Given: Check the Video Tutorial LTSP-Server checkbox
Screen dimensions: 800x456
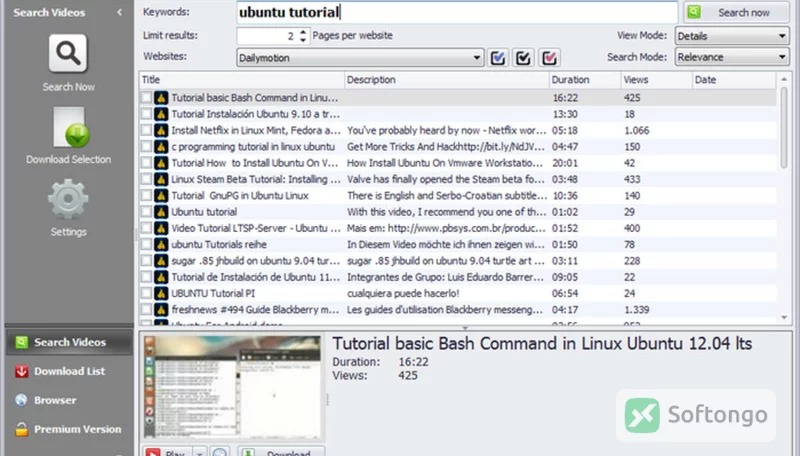Looking at the screenshot, I should tap(146, 228).
